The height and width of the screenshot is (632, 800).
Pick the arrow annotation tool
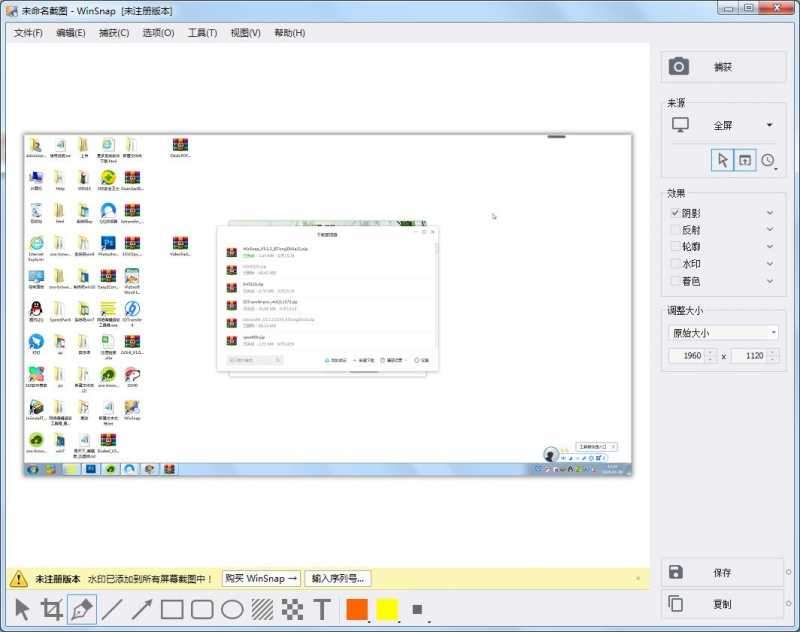[142, 610]
